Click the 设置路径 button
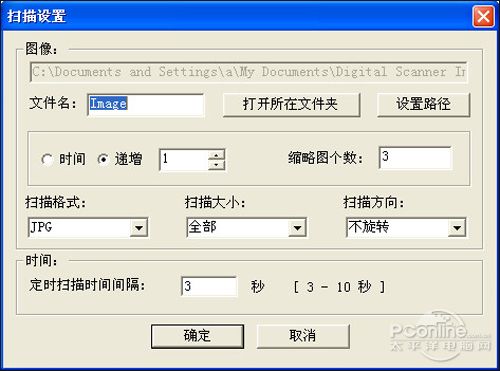 [x=423, y=105]
